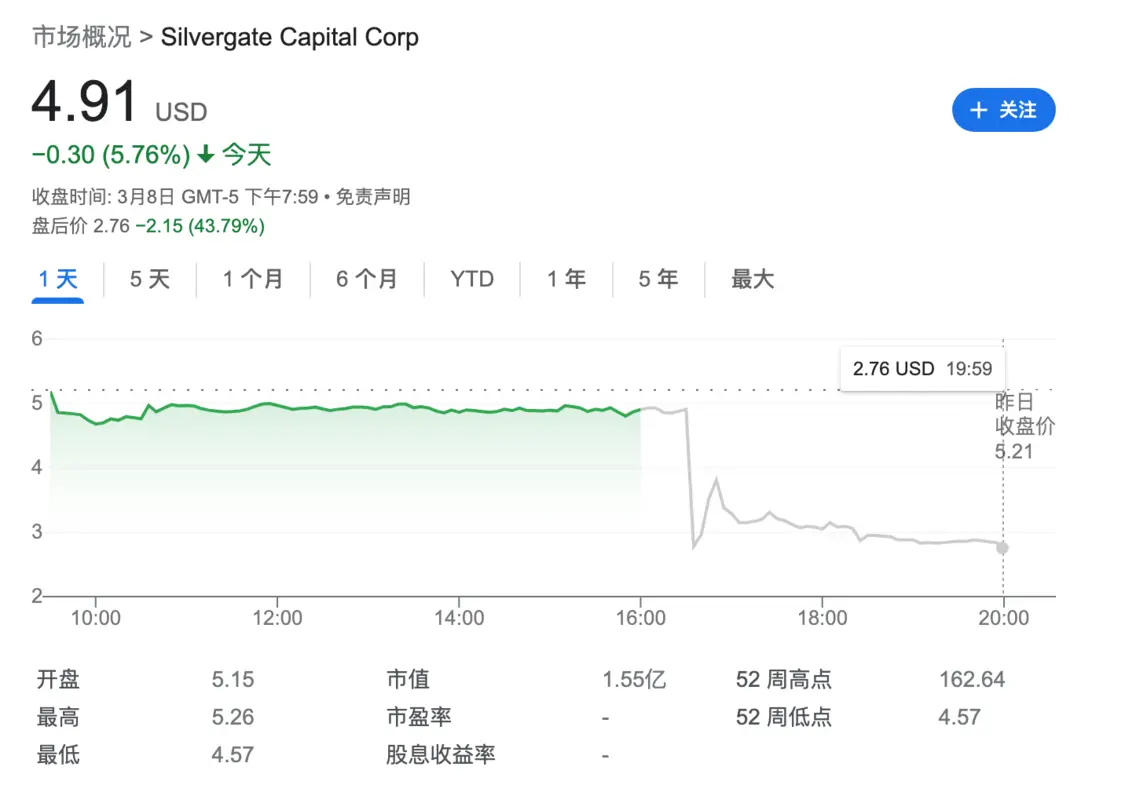Open the 市场概况 breadcrumb link
1125x796 pixels.
(x=82, y=37)
